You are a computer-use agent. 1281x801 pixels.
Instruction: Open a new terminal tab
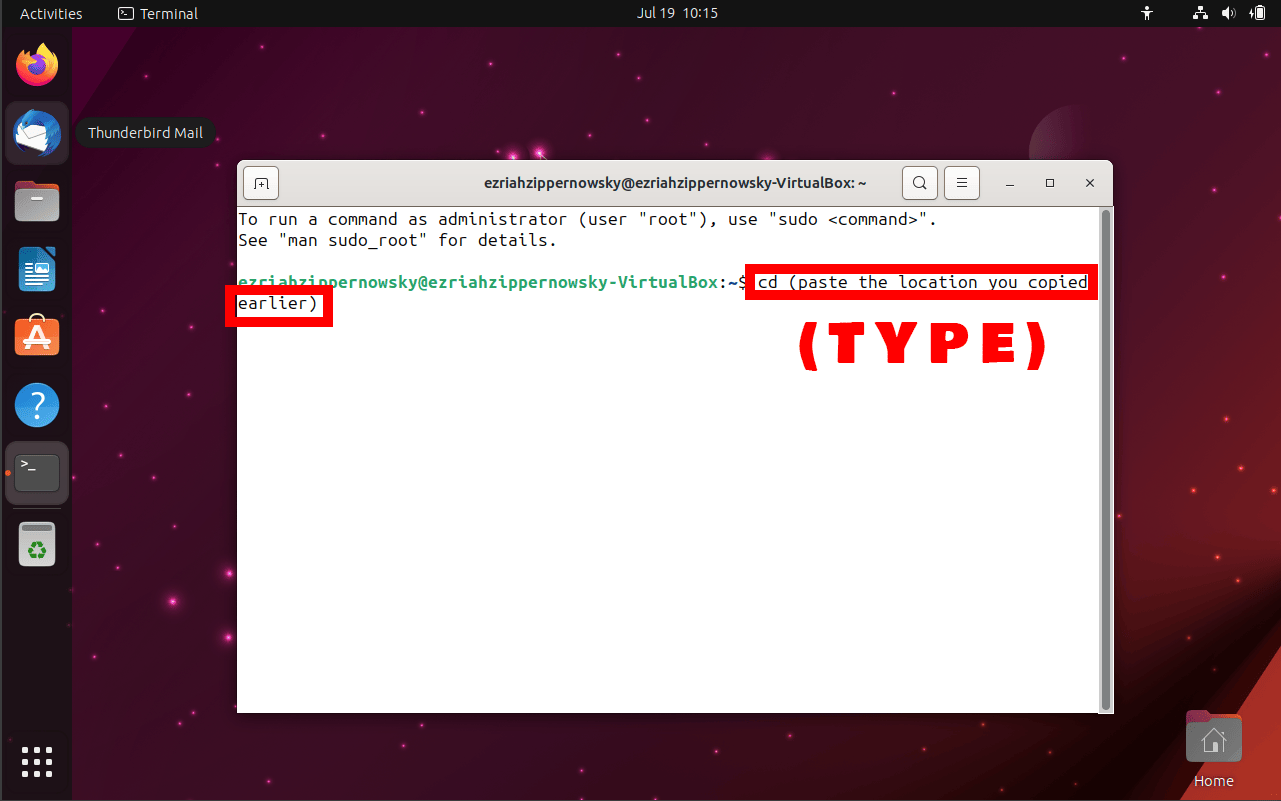[x=260, y=183]
